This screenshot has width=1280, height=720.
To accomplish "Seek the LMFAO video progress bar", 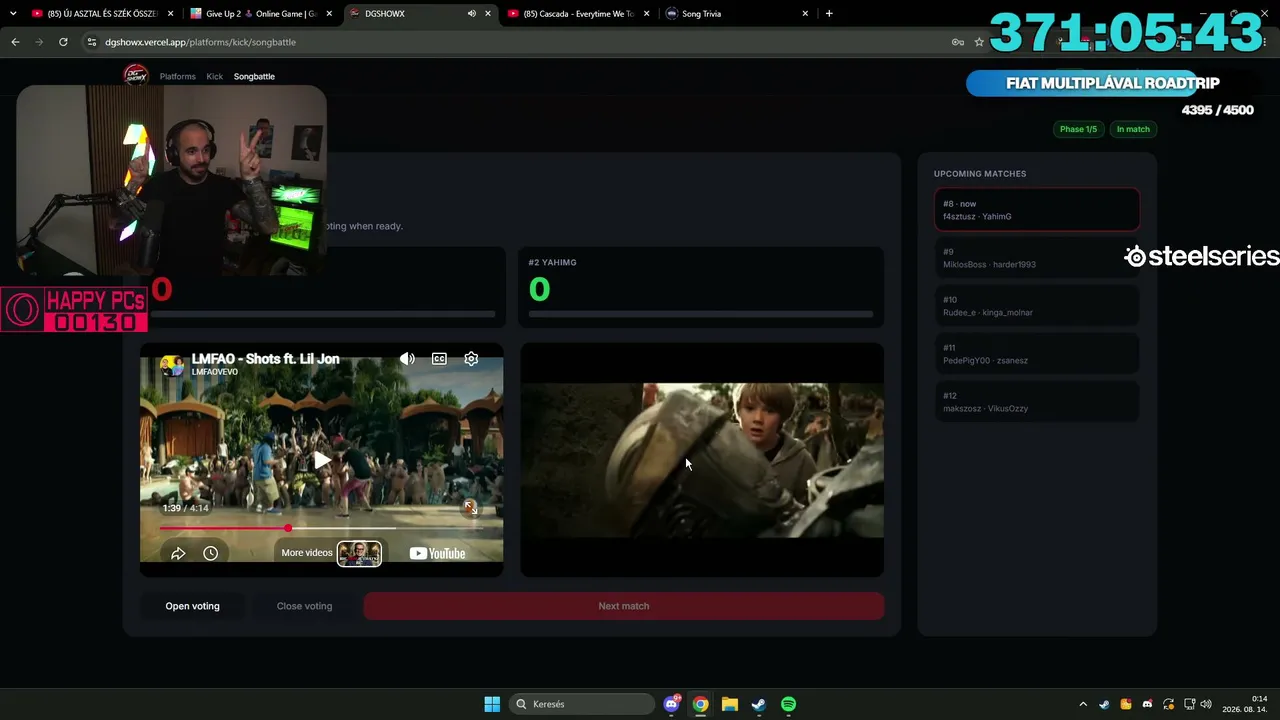I will [322, 528].
